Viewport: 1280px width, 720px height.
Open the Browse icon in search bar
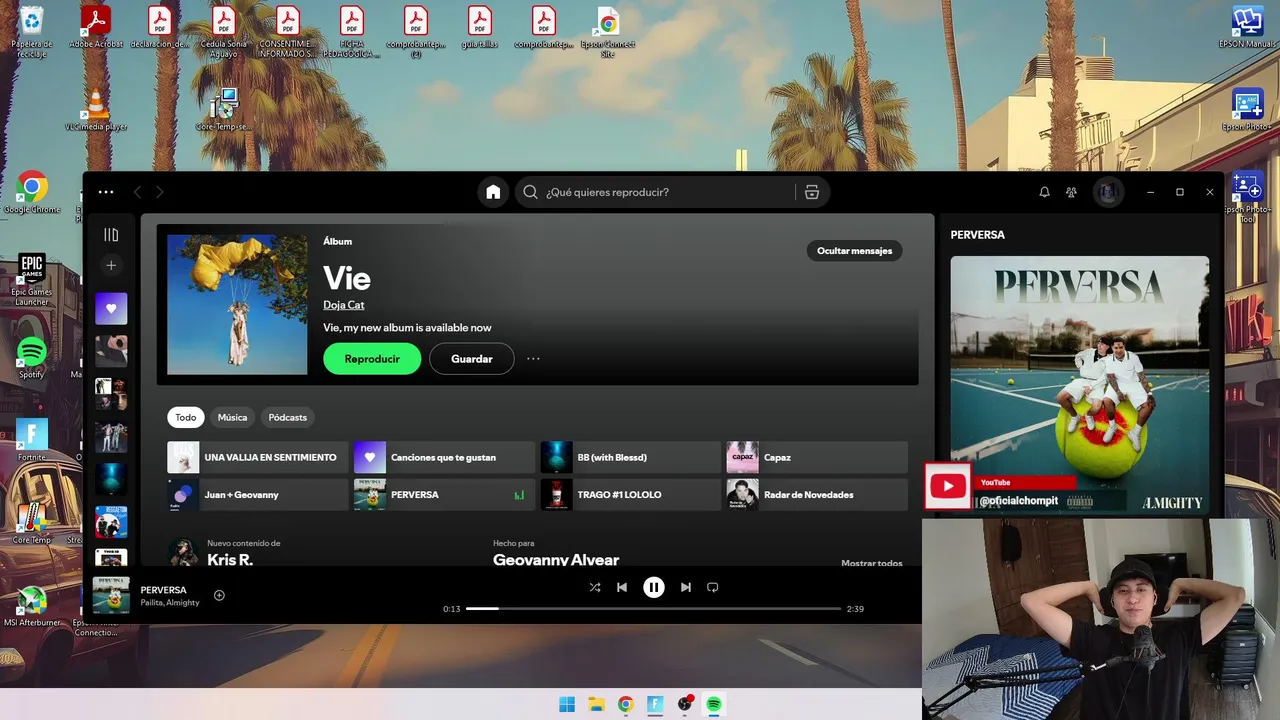tap(811, 192)
